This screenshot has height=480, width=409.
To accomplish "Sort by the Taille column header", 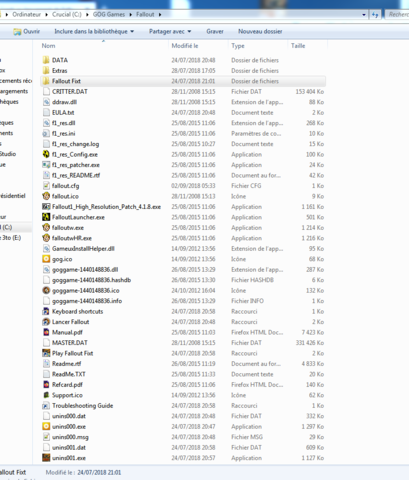I will [298, 46].
